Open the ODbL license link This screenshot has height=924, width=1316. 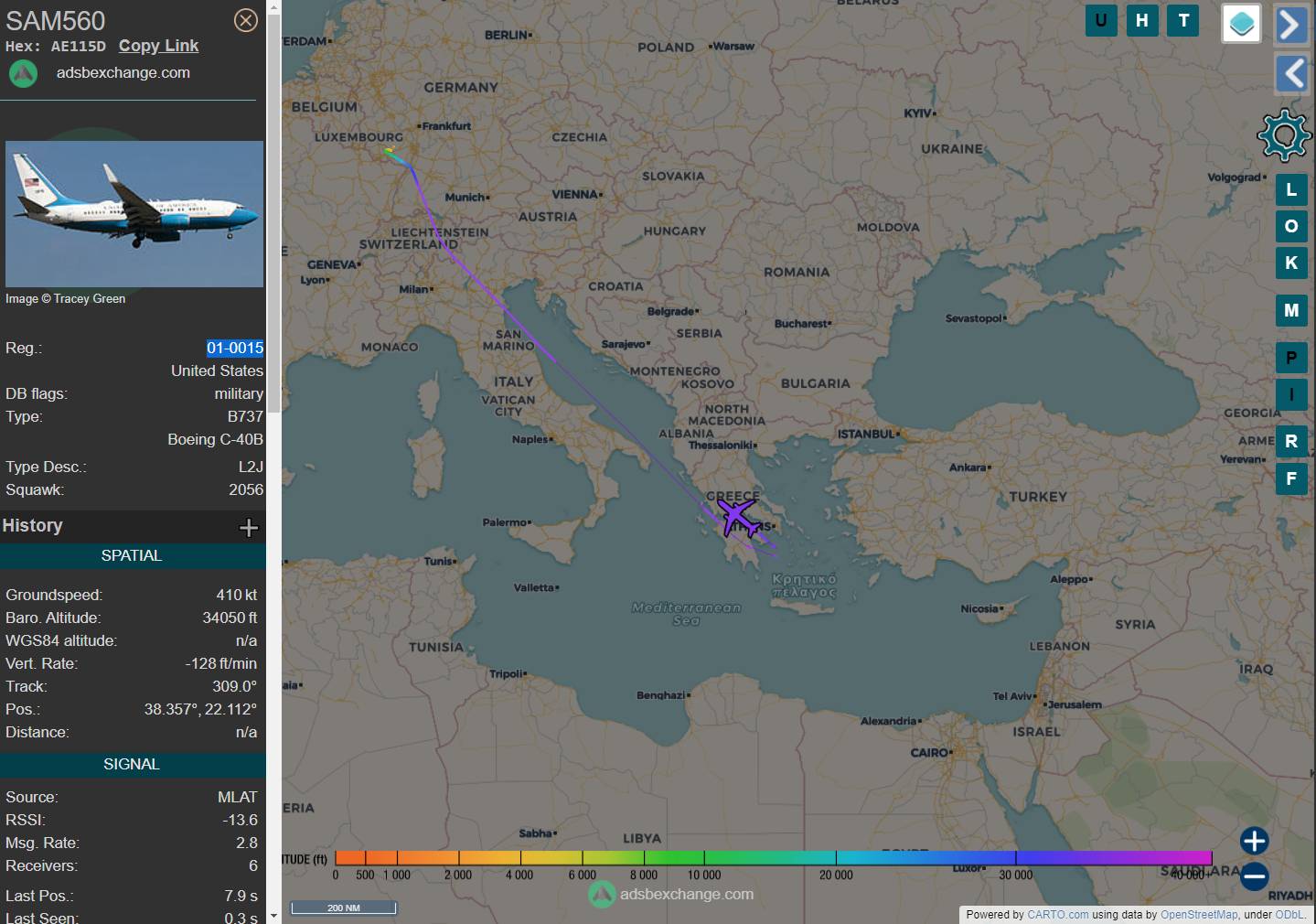(x=1289, y=915)
